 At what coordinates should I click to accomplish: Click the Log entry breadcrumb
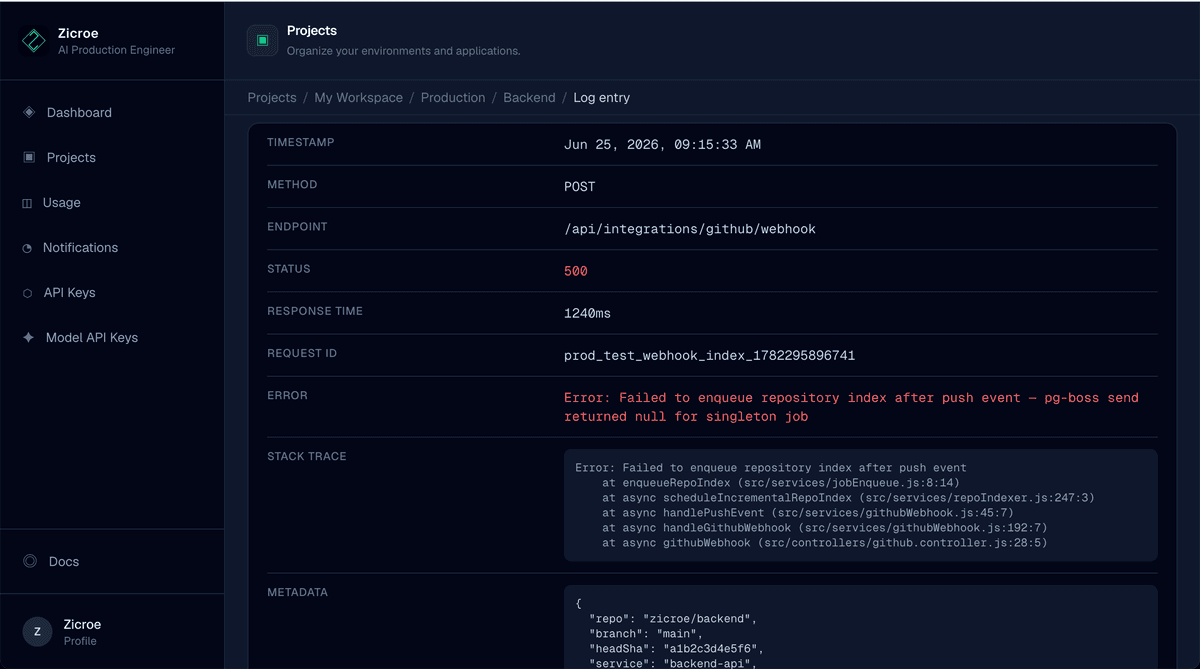coord(601,97)
